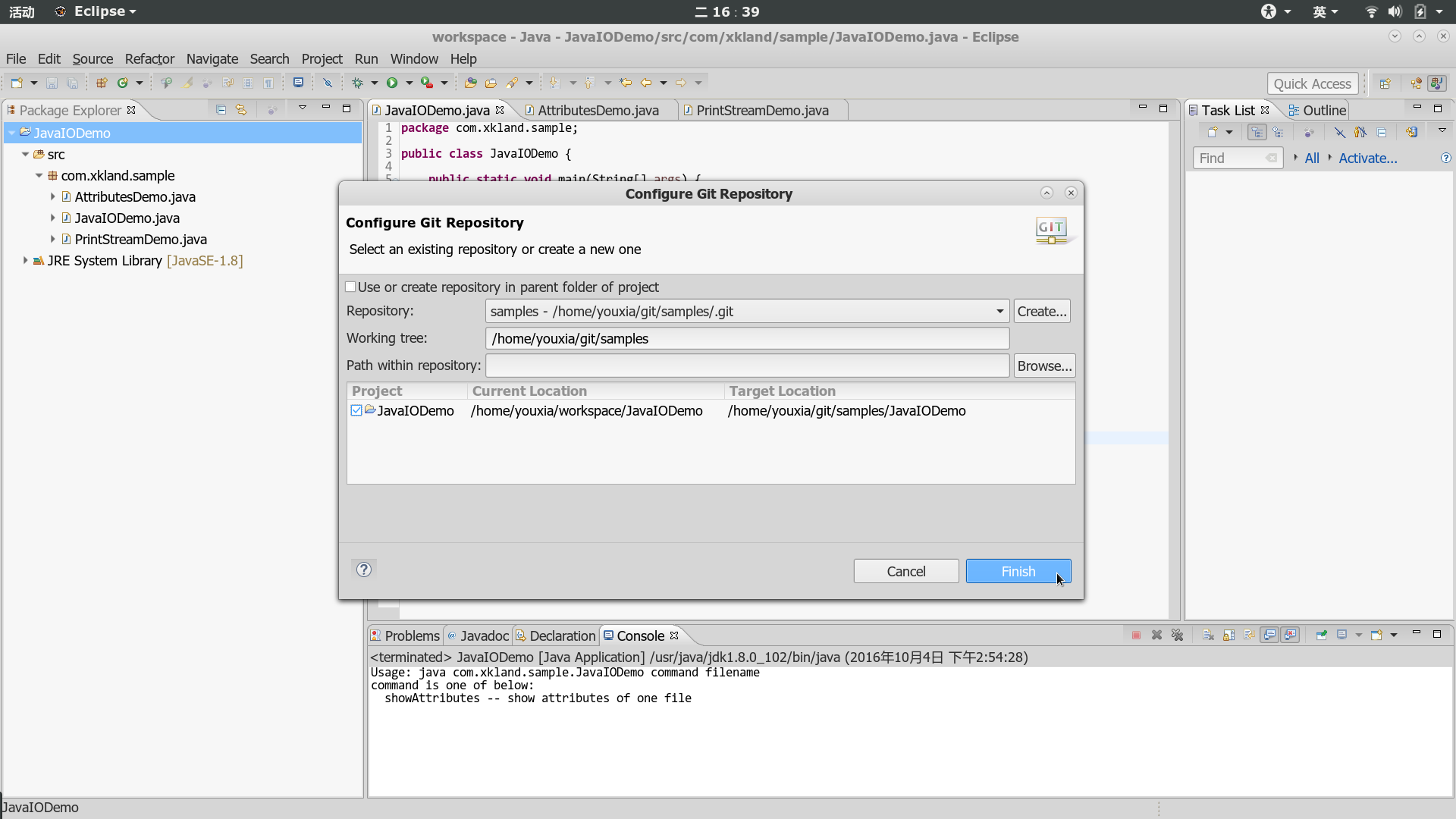Click the Remove Launch icon in Console
The width and height of the screenshot is (1456, 819).
point(1156,635)
